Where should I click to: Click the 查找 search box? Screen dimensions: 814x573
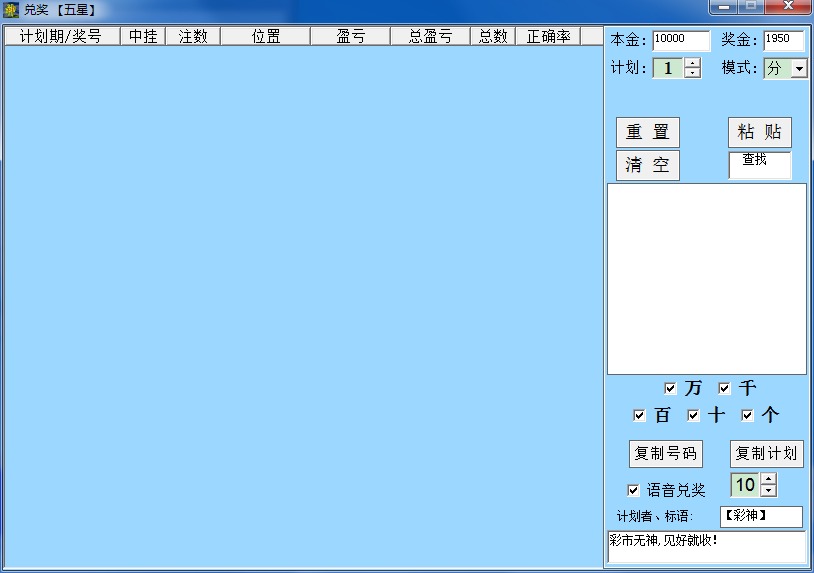coord(759,165)
